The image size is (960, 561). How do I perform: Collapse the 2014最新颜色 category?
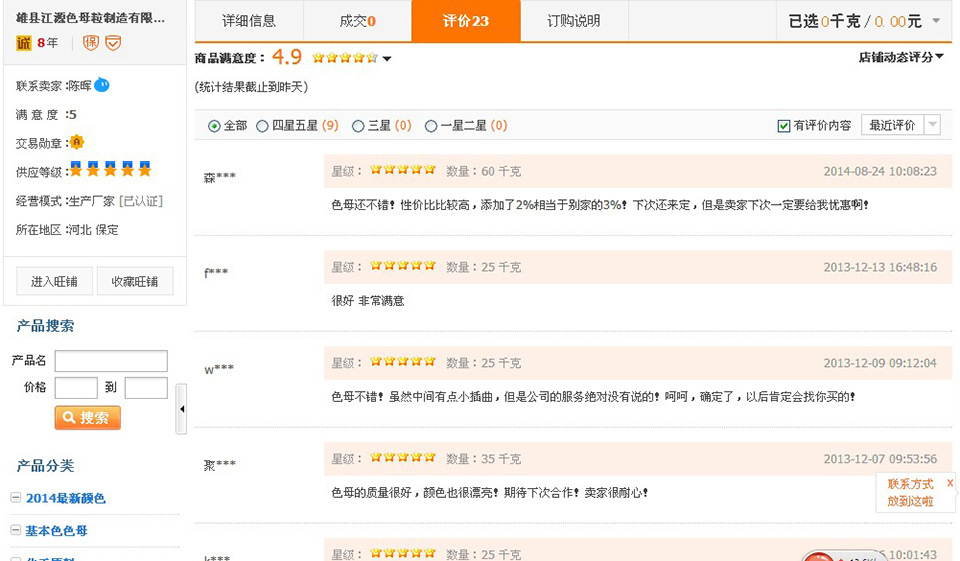[x=16, y=497]
